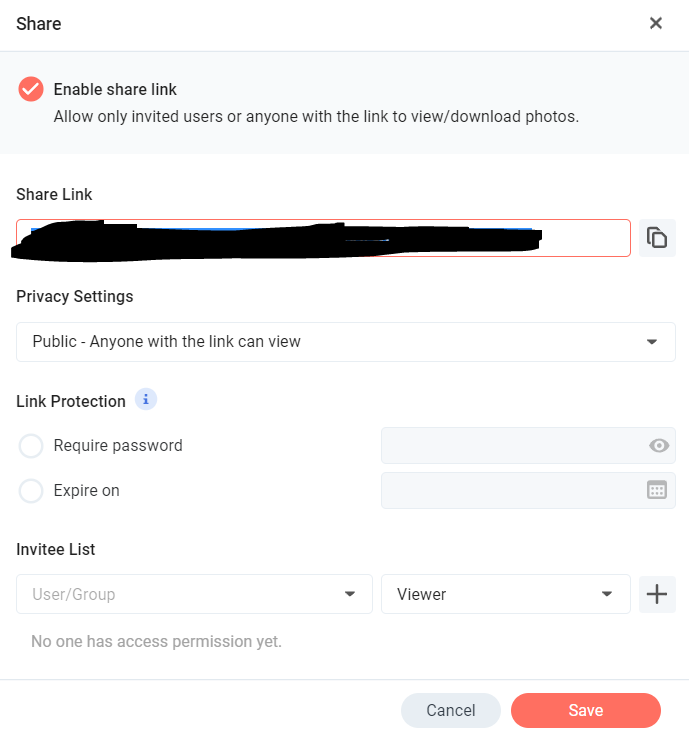
Task: Add invitee with the plus icon
Action: coord(657,594)
